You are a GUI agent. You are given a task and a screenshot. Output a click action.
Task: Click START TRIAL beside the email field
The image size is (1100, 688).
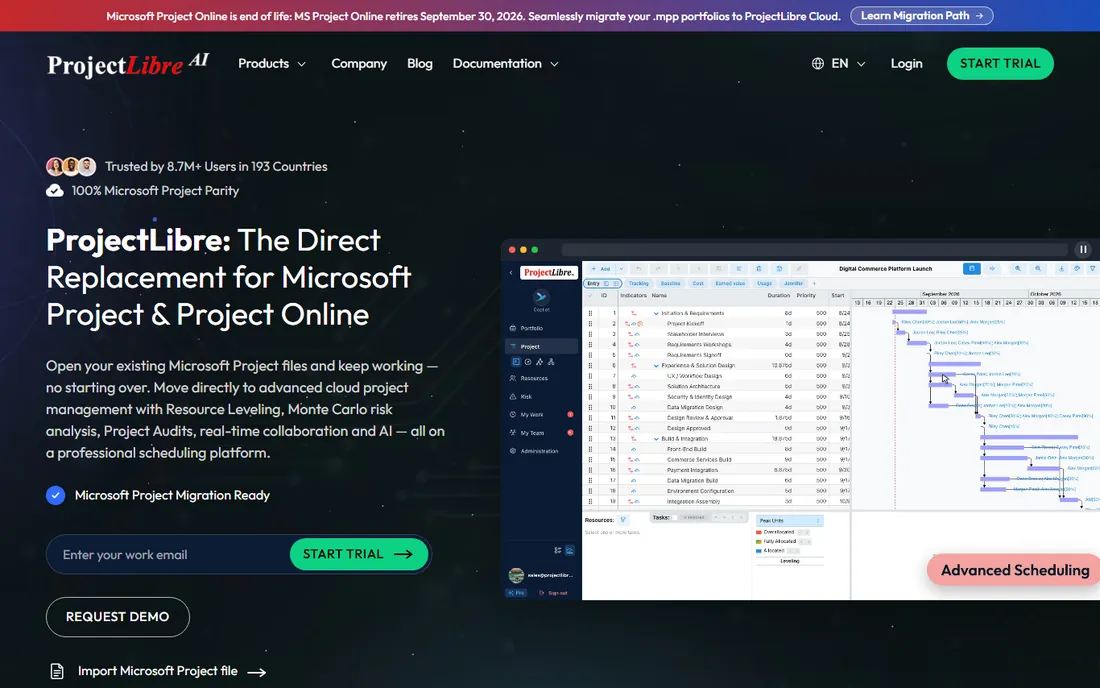[x=358, y=554]
